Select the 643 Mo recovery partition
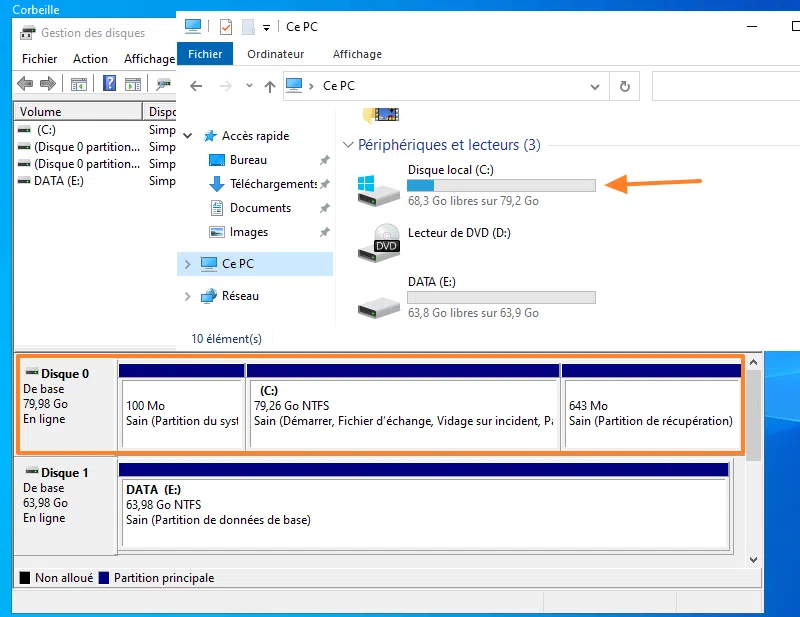This screenshot has height=617, width=800. pyautogui.click(x=651, y=412)
